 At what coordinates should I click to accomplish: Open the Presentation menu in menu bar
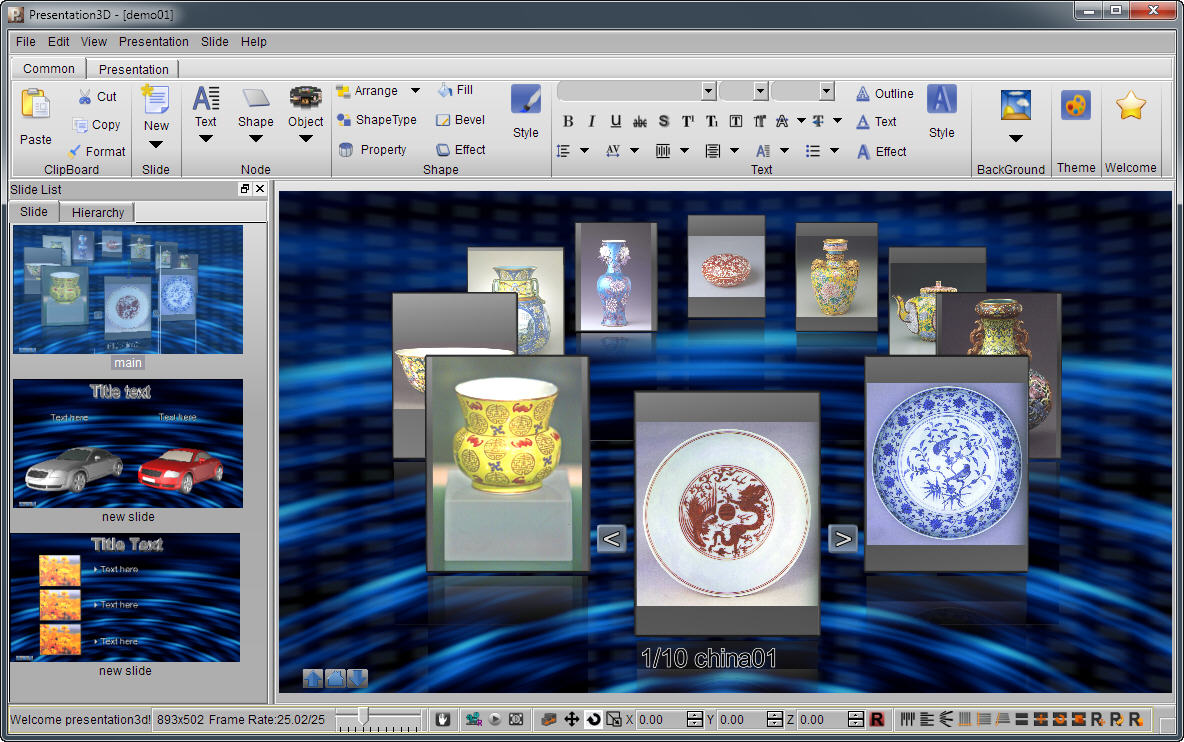[x=153, y=42]
